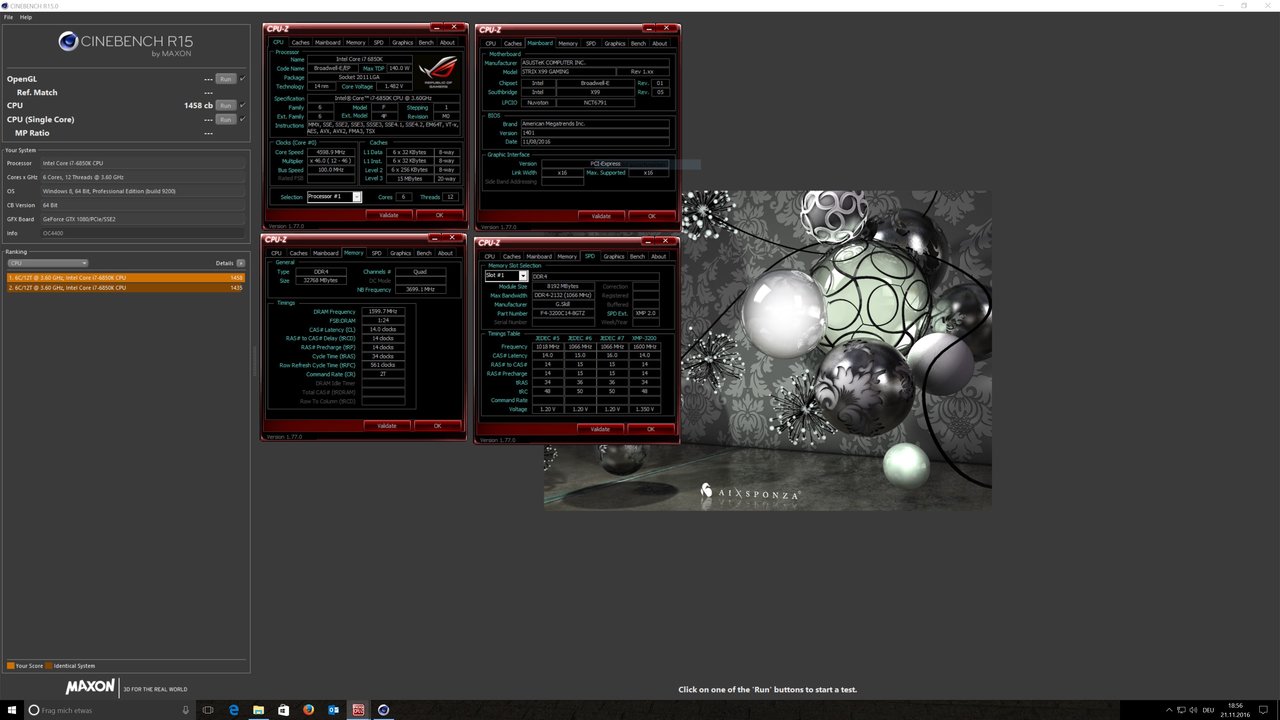1280x720 pixels.
Task: Open Mainboard tab in CPU-Z CPU window
Action: click(328, 43)
